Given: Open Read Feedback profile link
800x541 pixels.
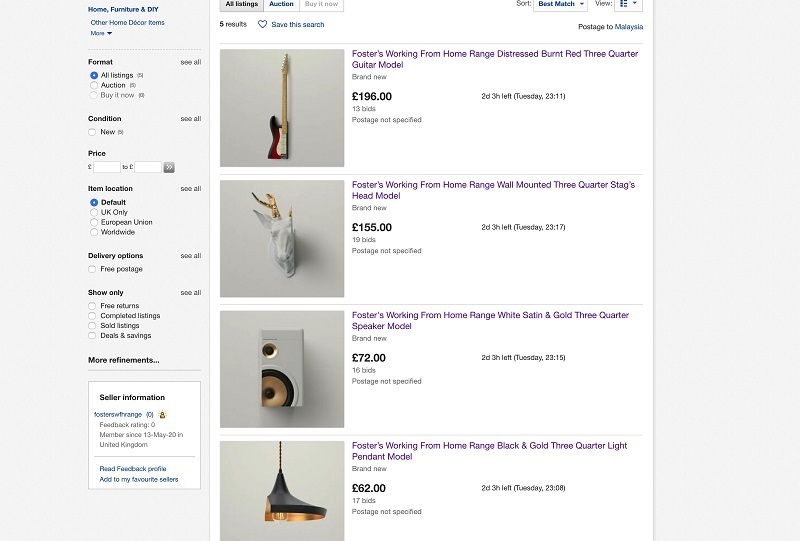Looking at the screenshot, I should click(133, 468).
